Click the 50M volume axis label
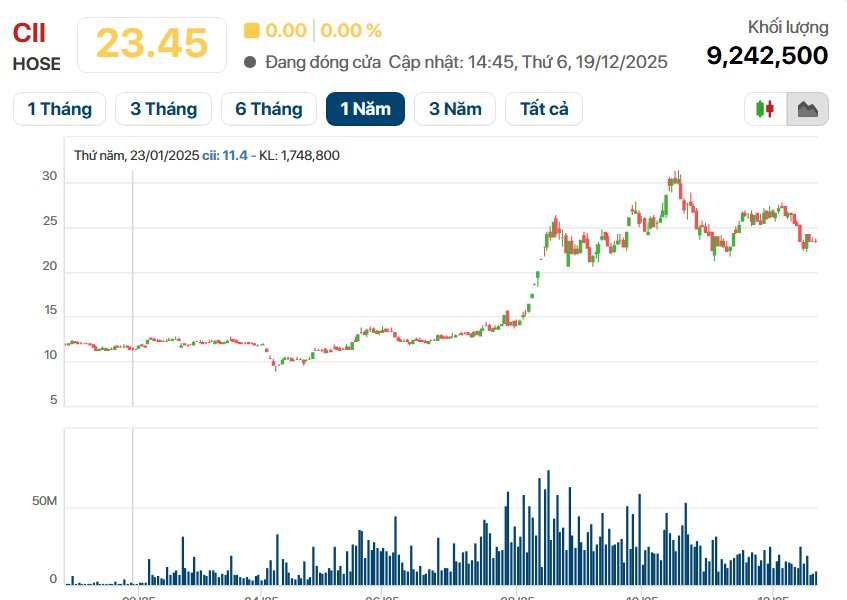Image resolution: width=847 pixels, height=600 pixels. click(45, 500)
